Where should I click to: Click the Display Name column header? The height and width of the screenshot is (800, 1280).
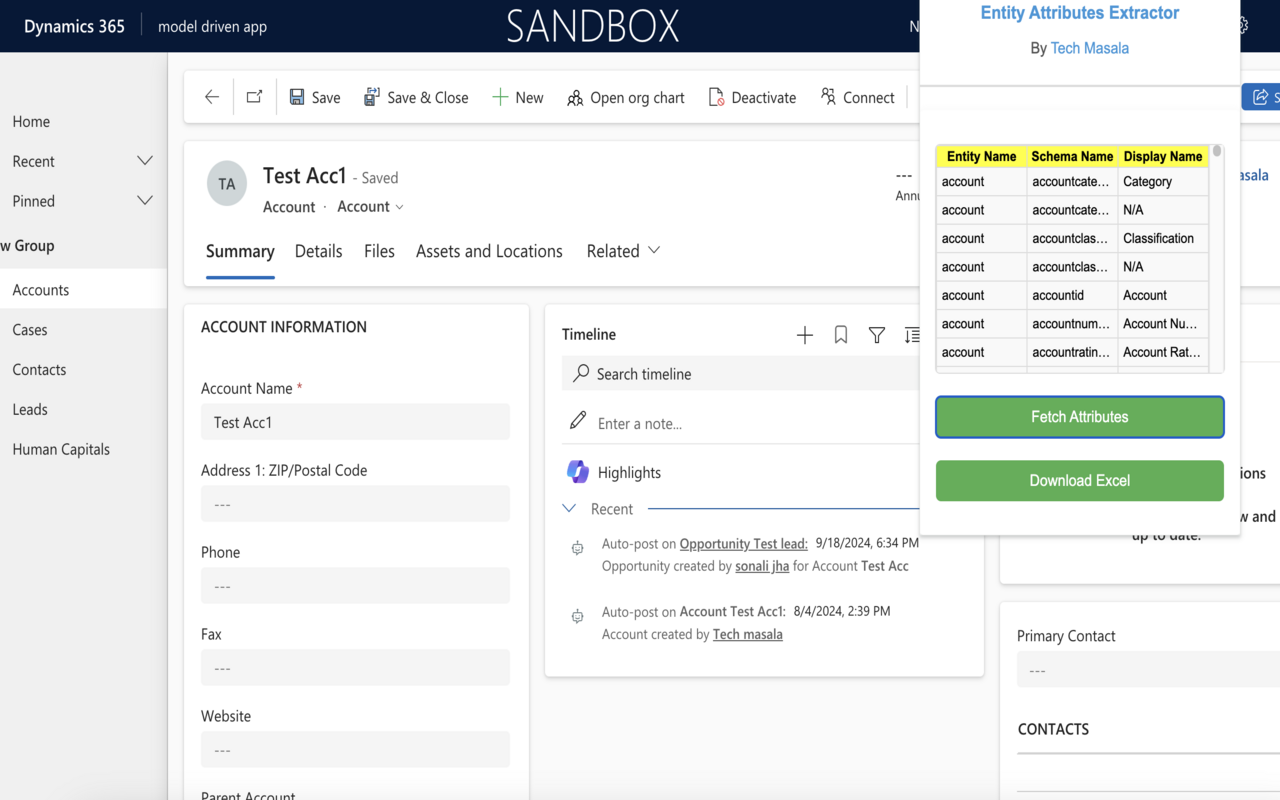[1163, 156]
